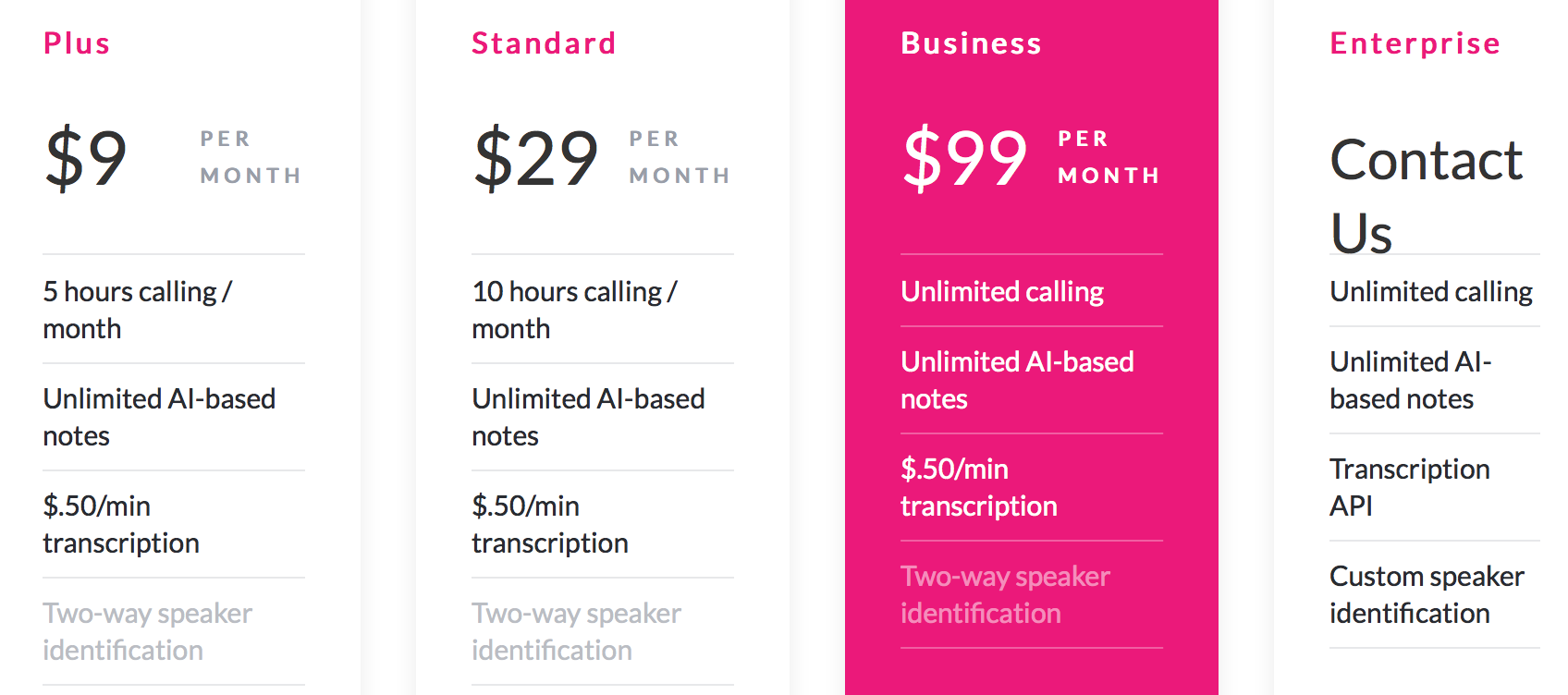Screen dimensions: 1568x695
Task: Click the $29 price
Action: coord(536,158)
